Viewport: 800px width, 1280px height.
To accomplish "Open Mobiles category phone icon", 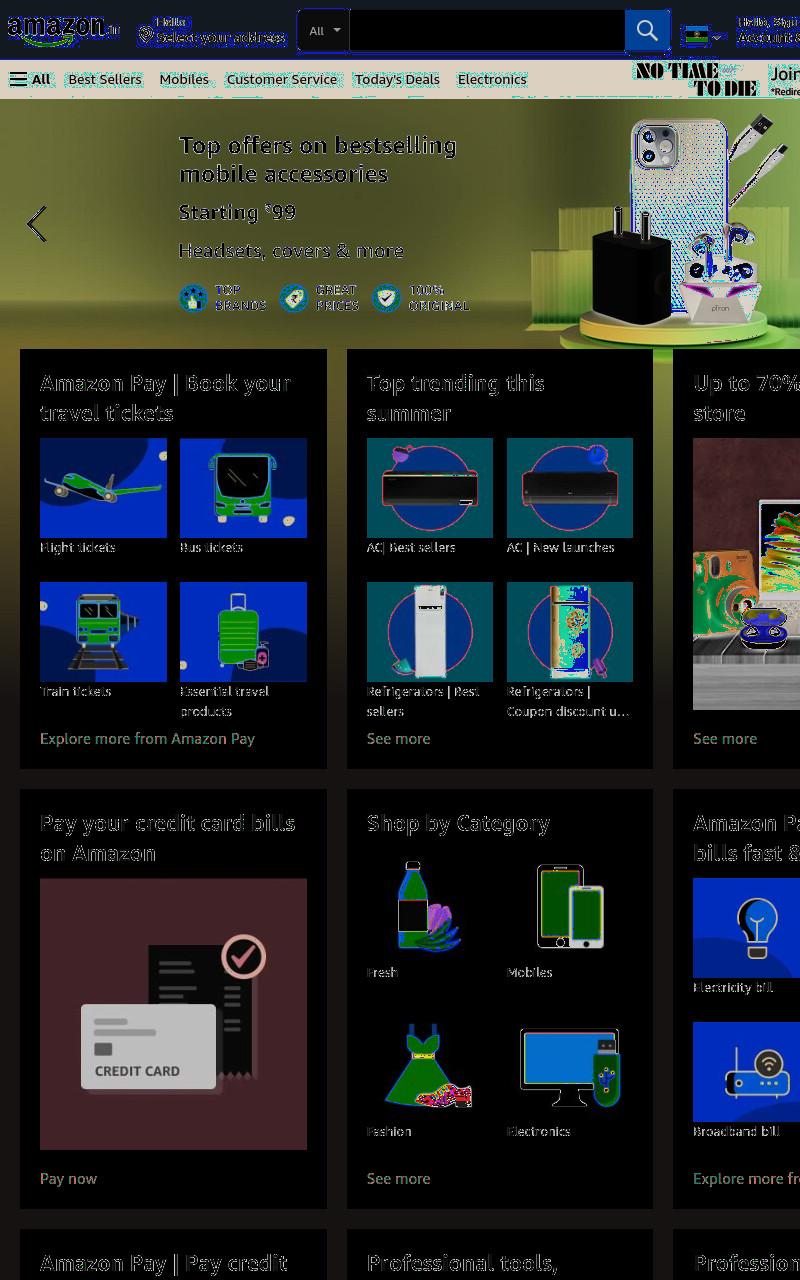I will click(570, 907).
